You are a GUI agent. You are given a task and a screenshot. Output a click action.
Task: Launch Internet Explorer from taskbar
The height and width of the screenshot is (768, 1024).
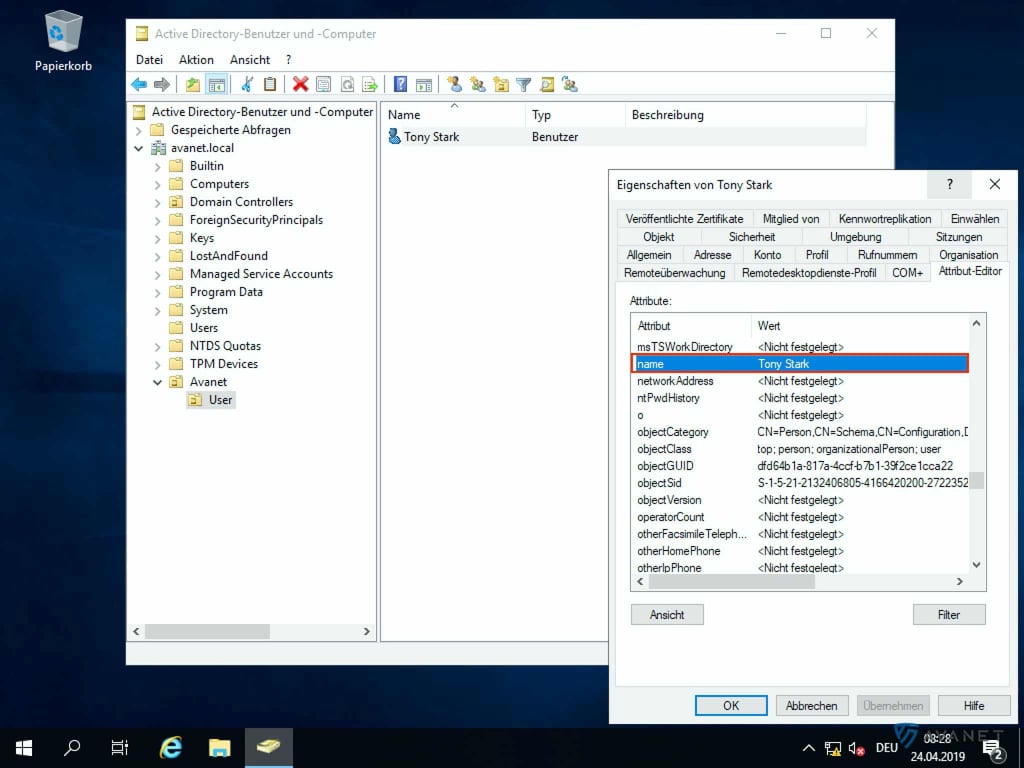[x=170, y=748]
